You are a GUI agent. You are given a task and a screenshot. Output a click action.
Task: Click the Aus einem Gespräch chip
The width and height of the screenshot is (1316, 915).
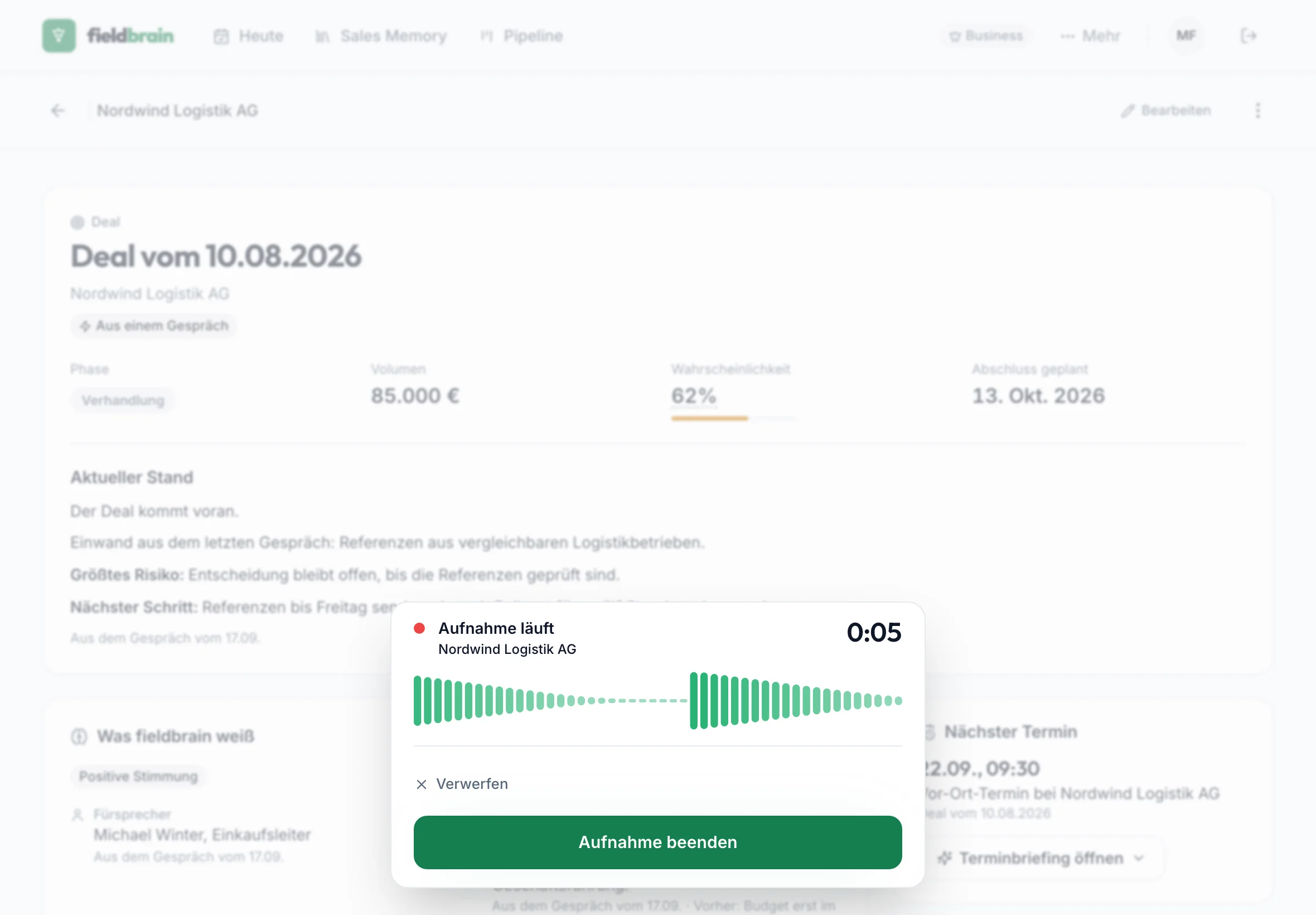point(154,326)
